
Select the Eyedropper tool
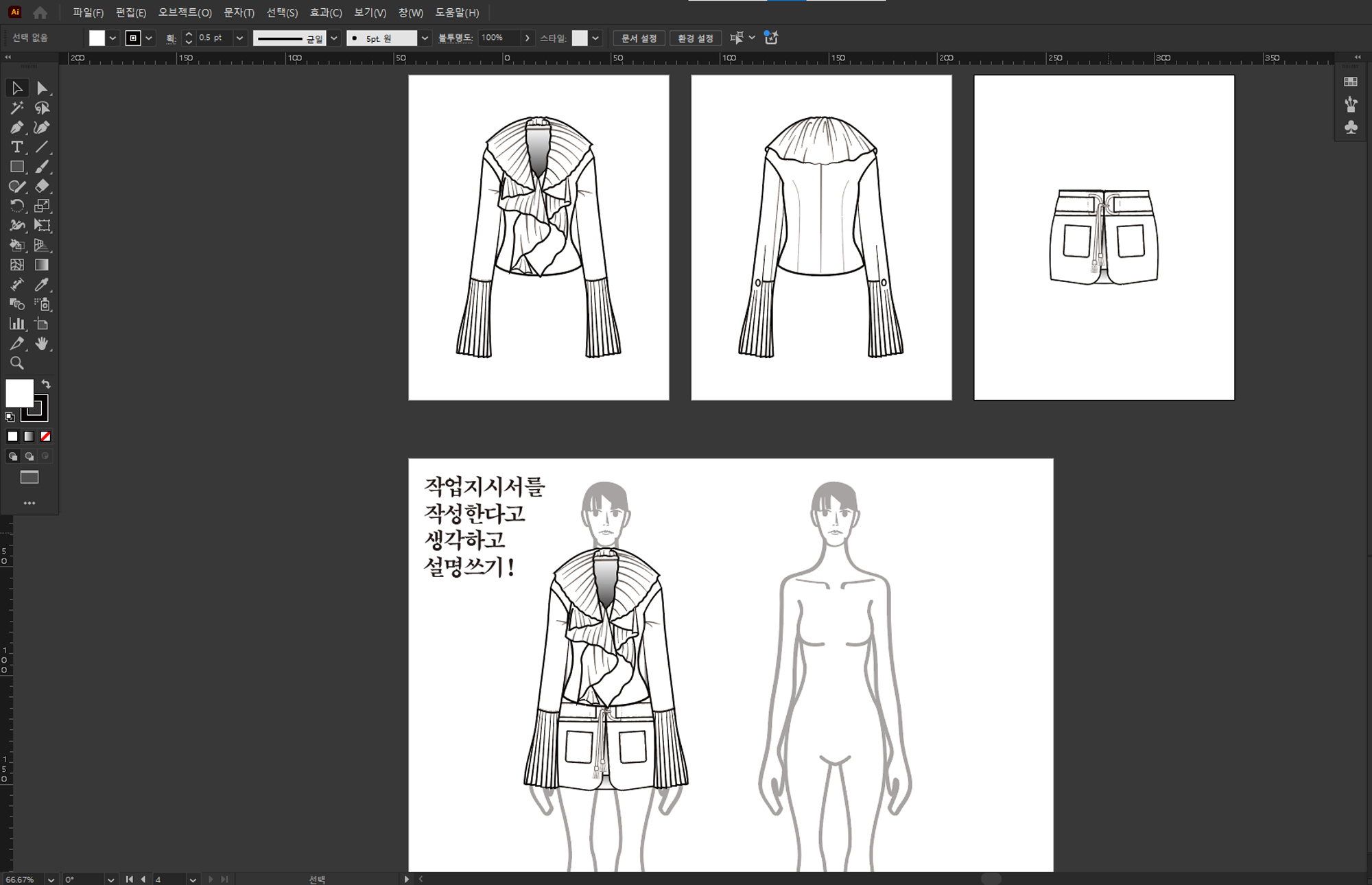pyautogui.click(x=42, y=284)
